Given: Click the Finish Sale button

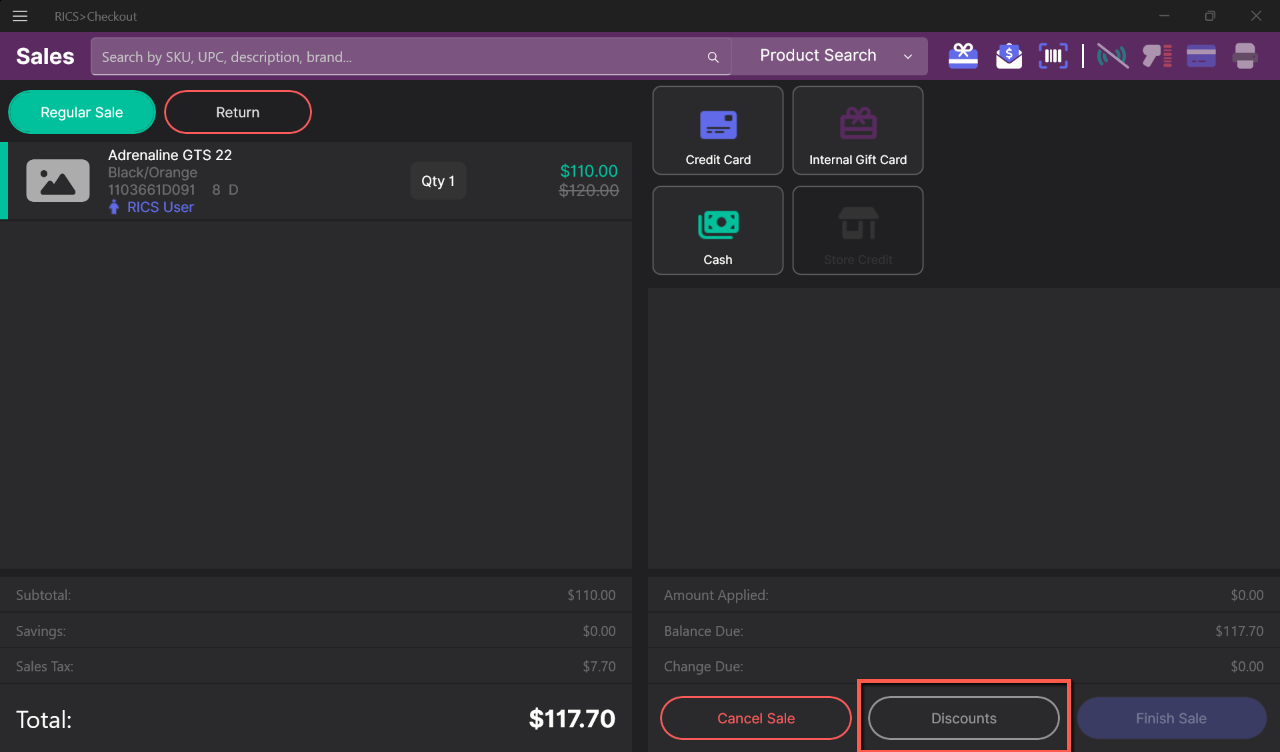Looking at the screenshot, I should point(1171,718).
